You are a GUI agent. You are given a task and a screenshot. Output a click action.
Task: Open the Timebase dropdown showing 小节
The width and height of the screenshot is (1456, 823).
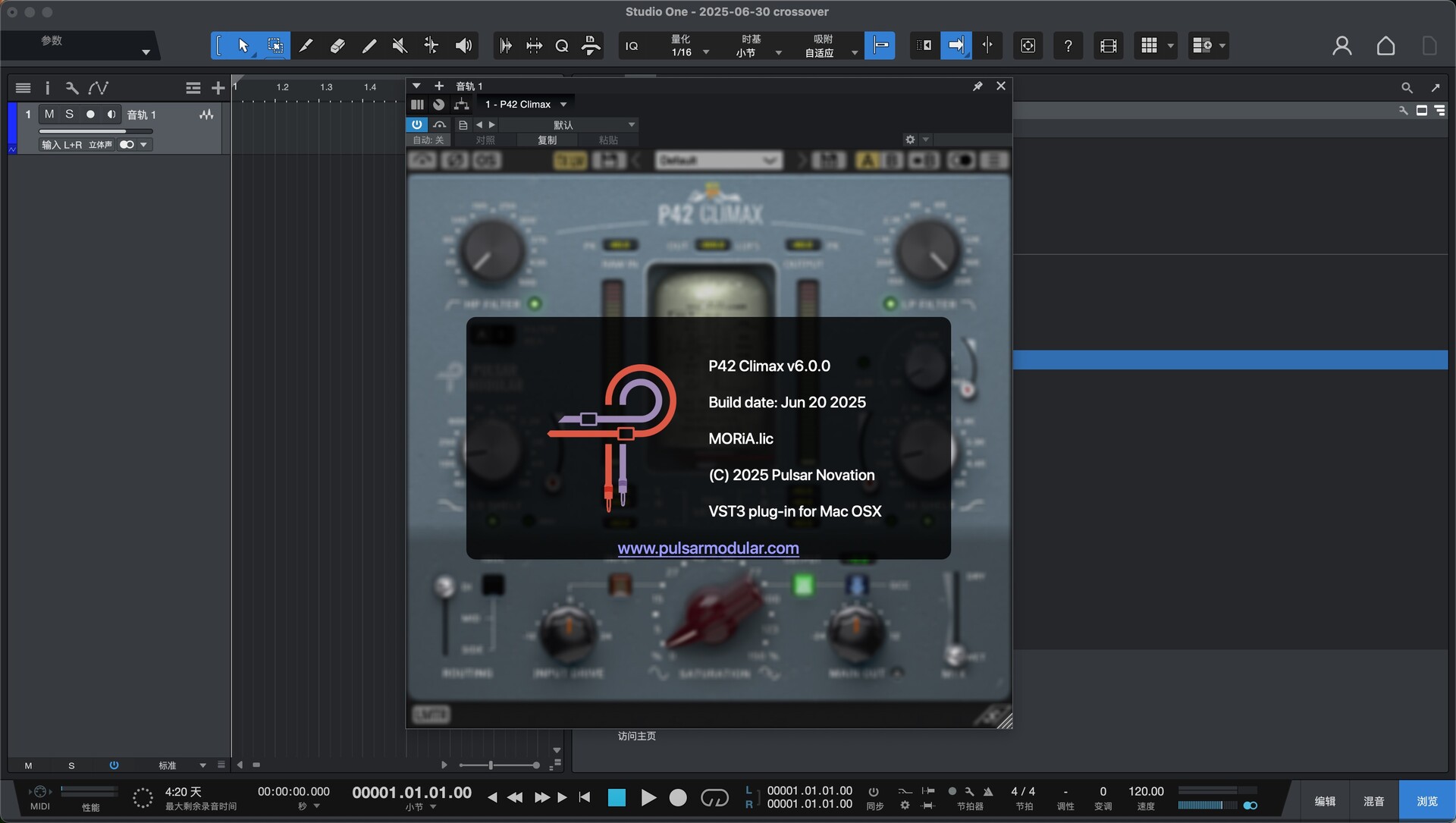point(758,52)
